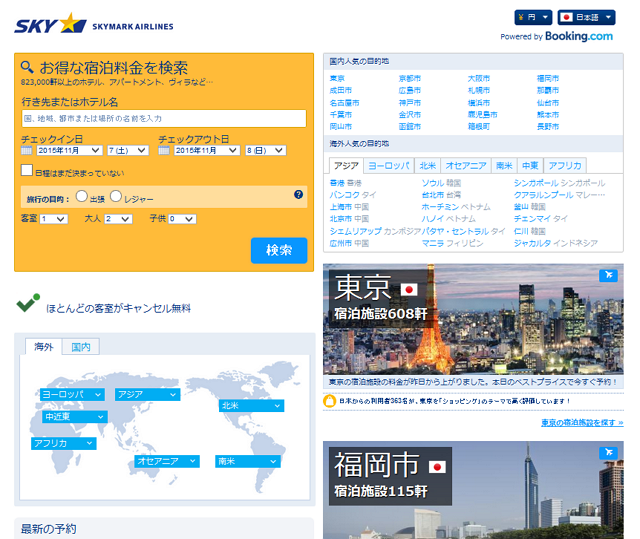640x539 pixels.
Task: Expand the アジア map dropdown
Action: (x=147, y=394)
